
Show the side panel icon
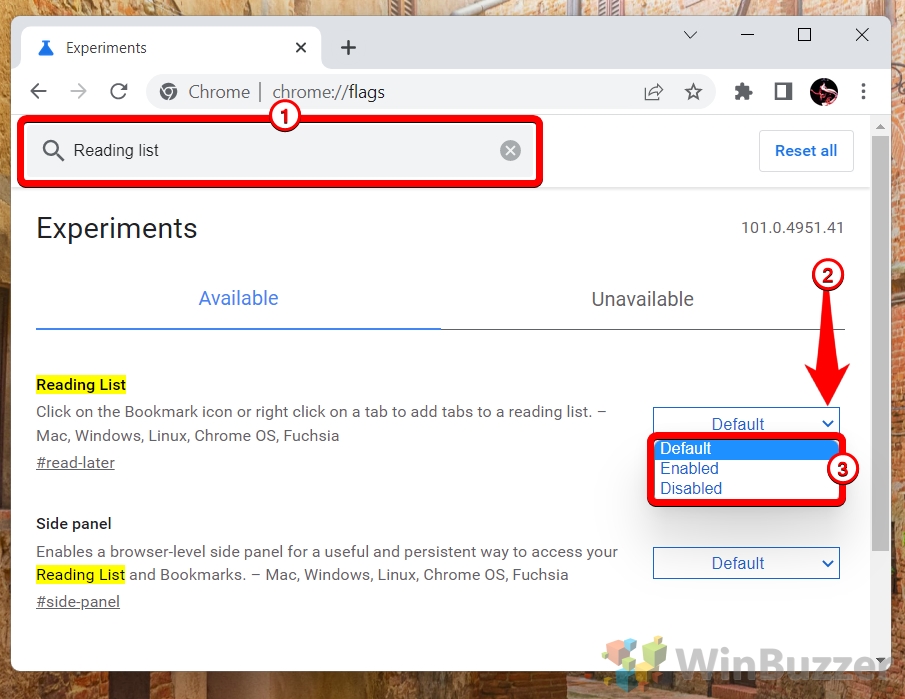pyautogui.click(x=783, y=91)
